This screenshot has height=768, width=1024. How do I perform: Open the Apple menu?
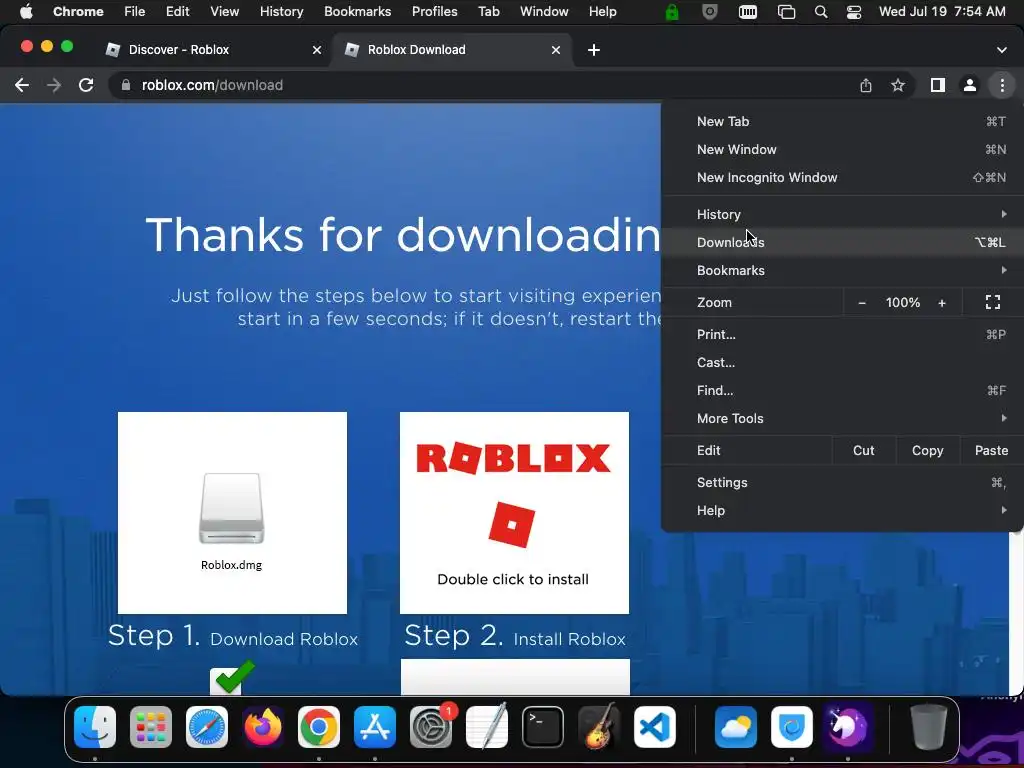[26, 11]
